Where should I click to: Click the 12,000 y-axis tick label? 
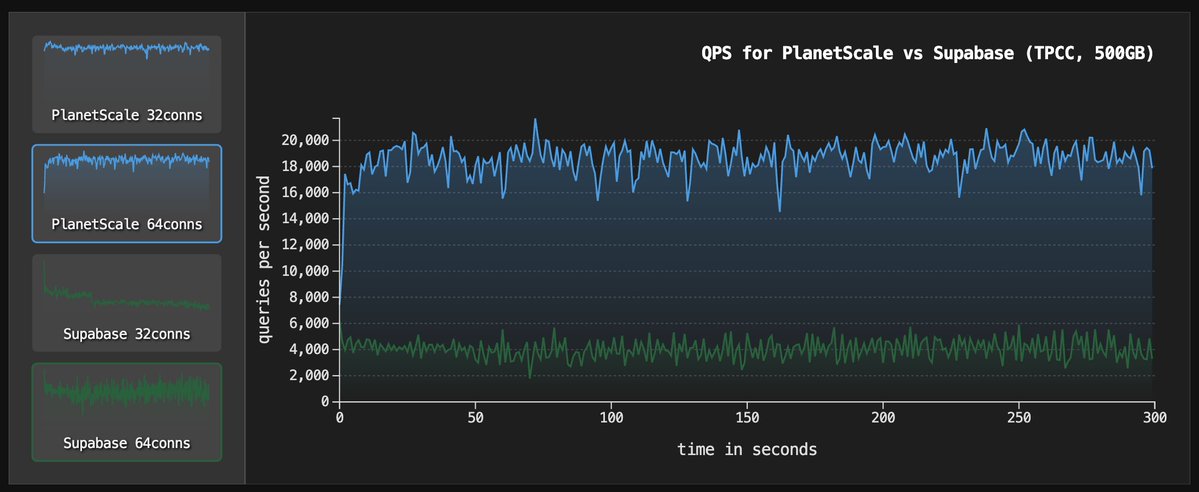(303, 245)
